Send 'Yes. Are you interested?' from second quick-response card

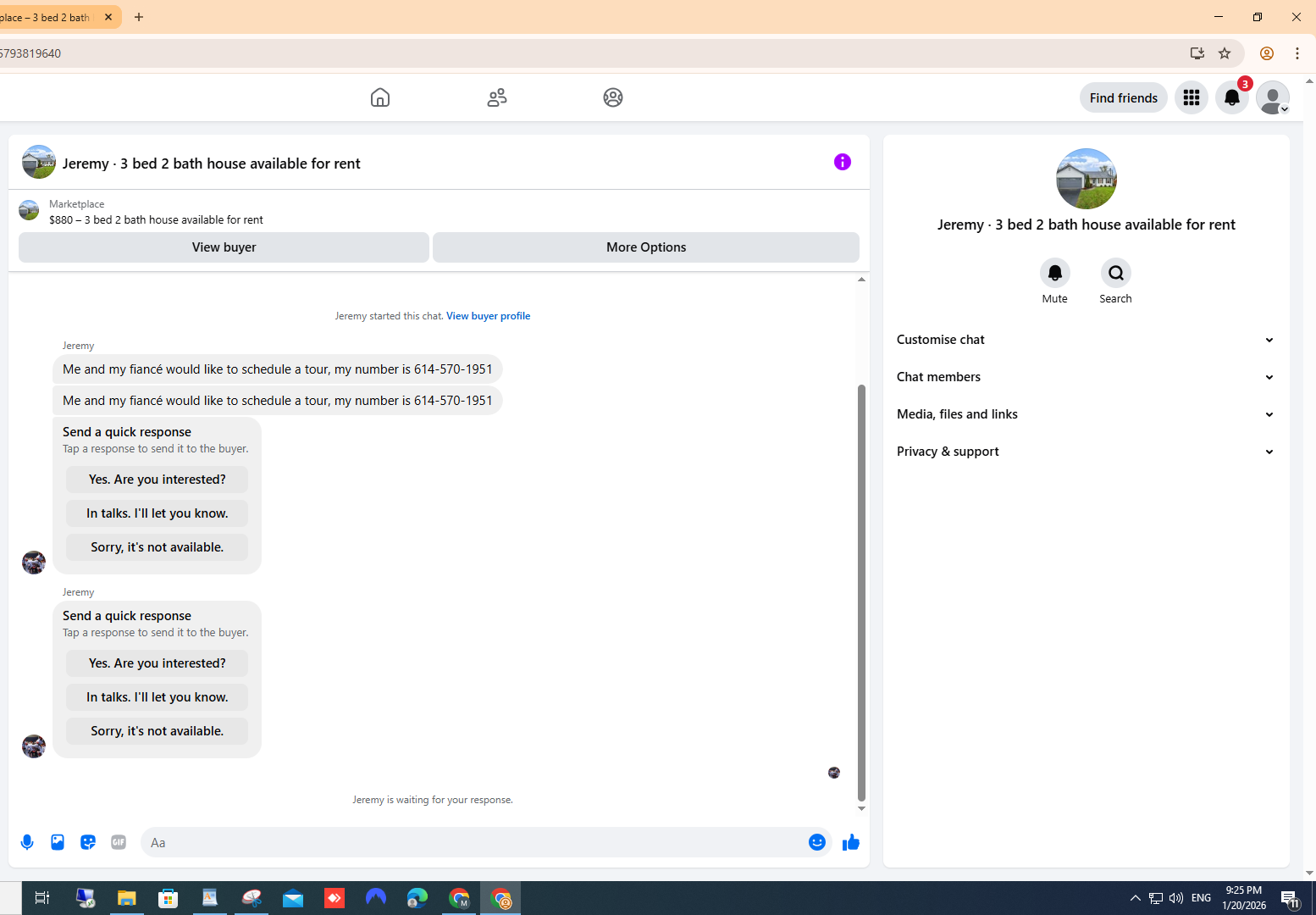pyautogui.click(x=158, y=663)
